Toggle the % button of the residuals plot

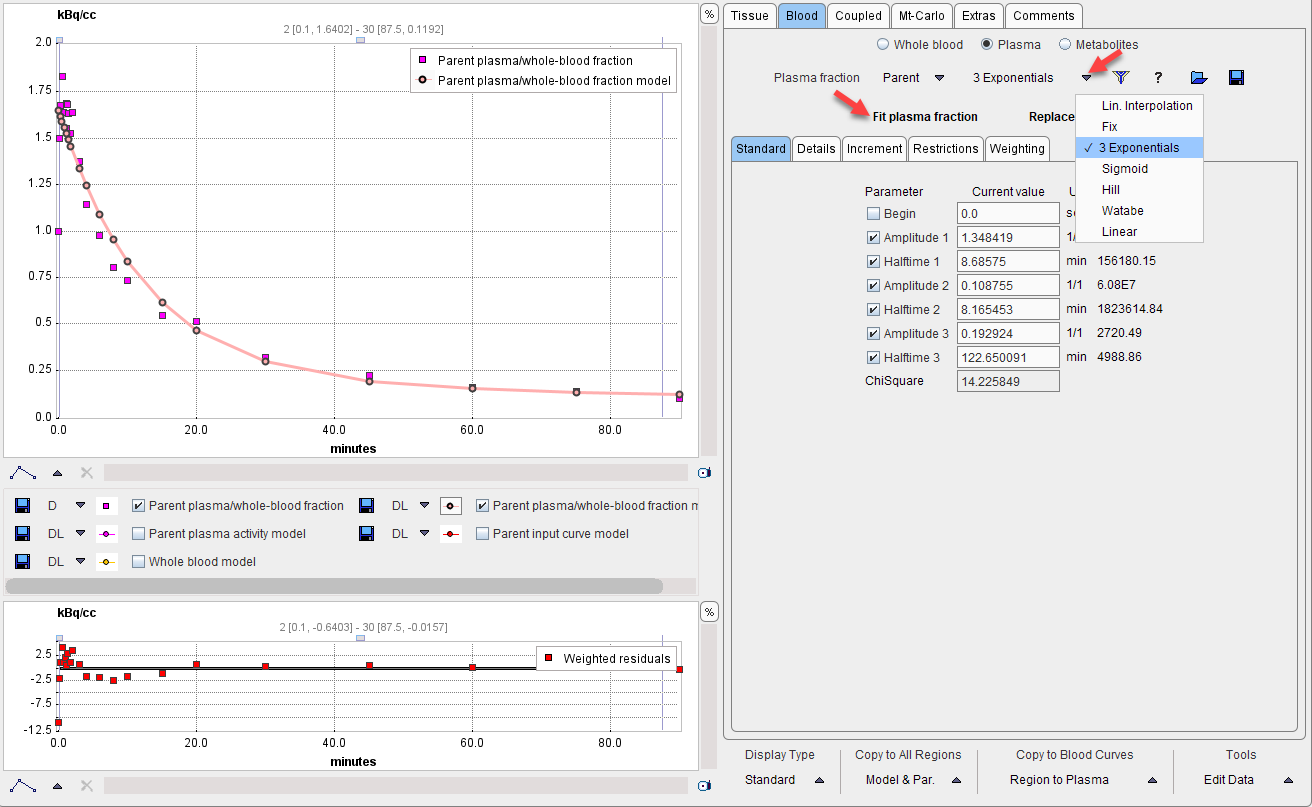(x=709, y=612)
